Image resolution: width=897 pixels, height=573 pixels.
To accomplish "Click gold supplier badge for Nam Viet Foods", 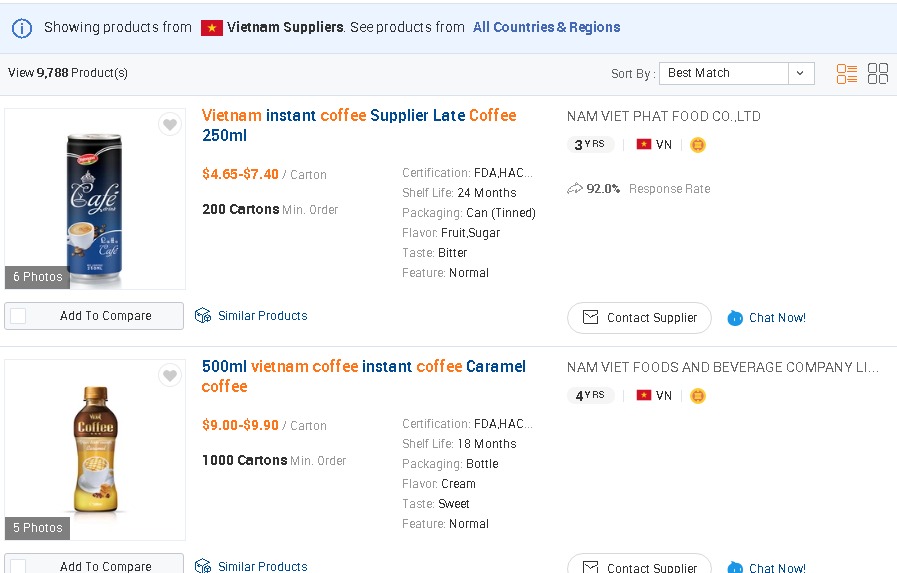I will pos(697,396).
